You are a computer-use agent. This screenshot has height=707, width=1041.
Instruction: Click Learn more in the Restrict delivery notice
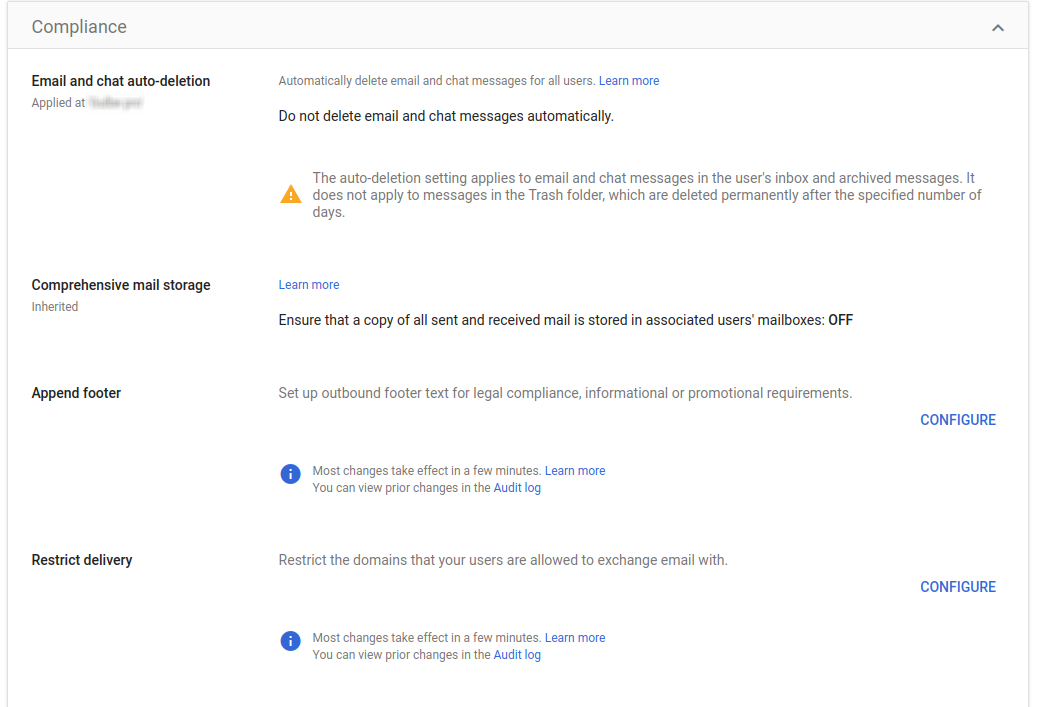[x=574, y=637]
